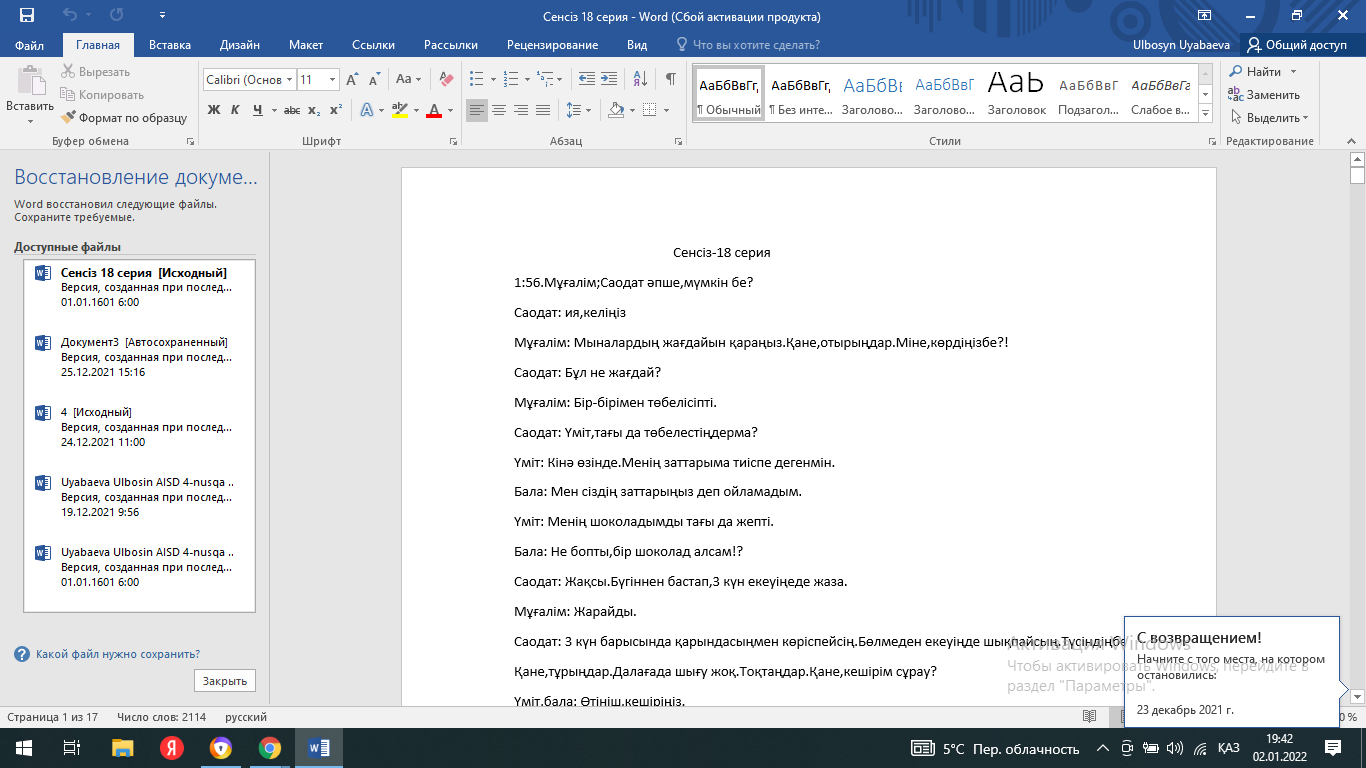The image size is (1366, 768).
Task: Switch to Read Mode in the status bar
Action: [x=1092, y=717]
